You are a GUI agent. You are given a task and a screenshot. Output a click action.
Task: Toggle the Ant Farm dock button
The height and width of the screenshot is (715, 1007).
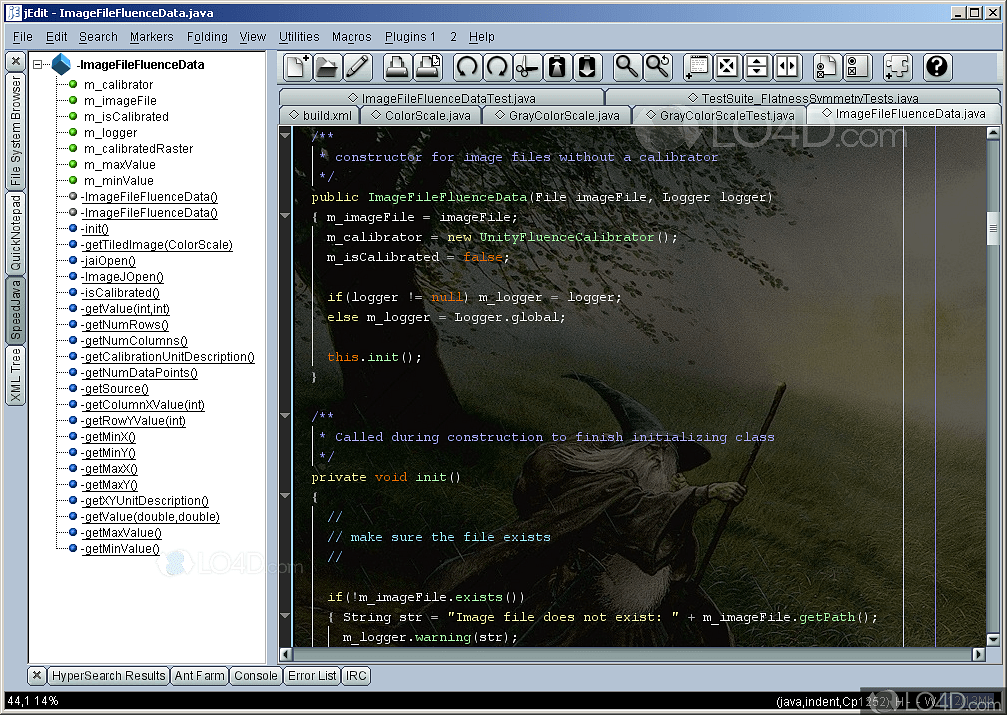click(199, 676)
